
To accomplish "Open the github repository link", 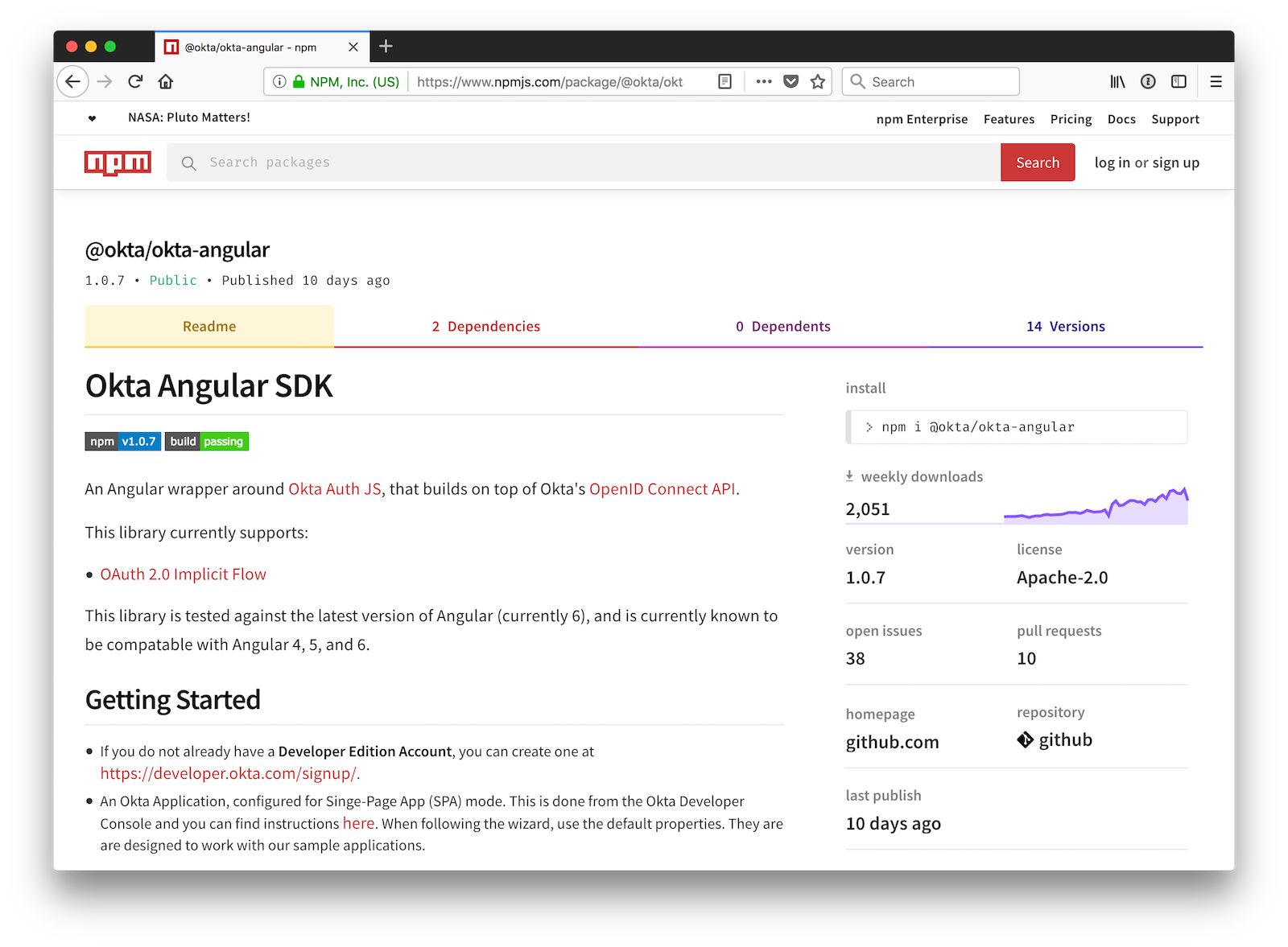I will coord(1064,740).
